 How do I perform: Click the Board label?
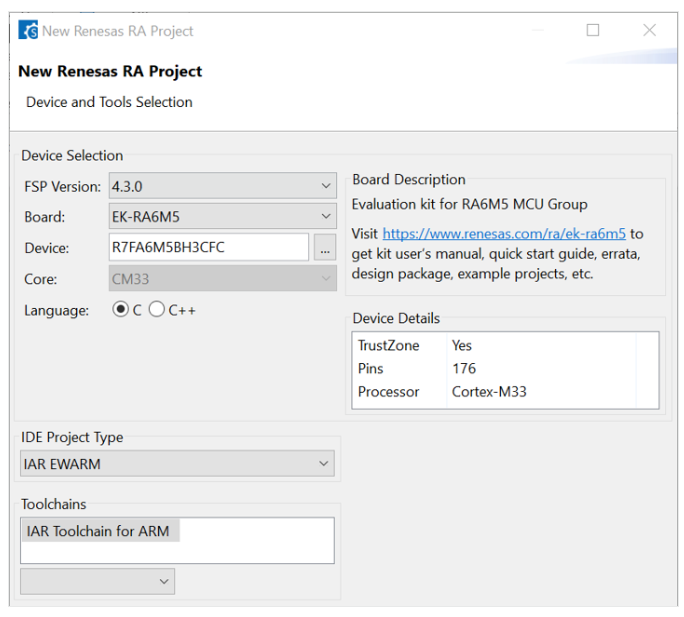44,217
